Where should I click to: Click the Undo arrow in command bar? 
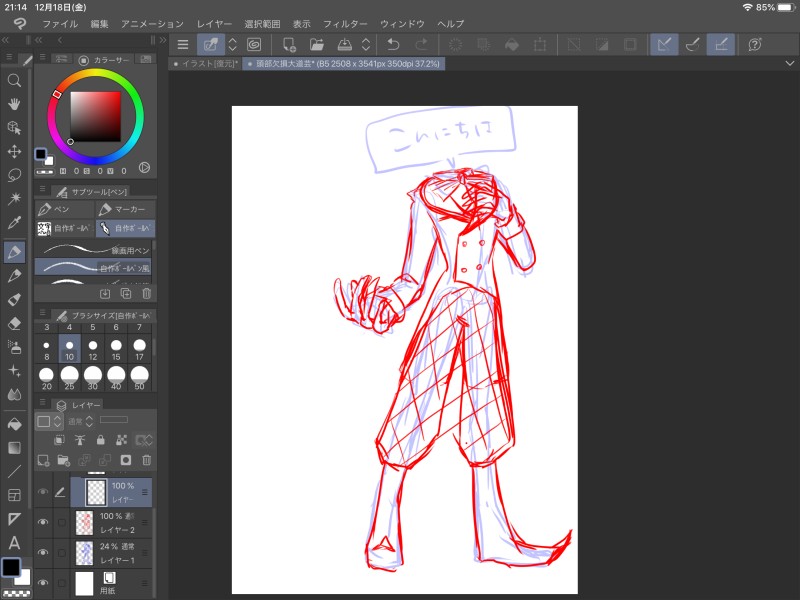point(394,44)
